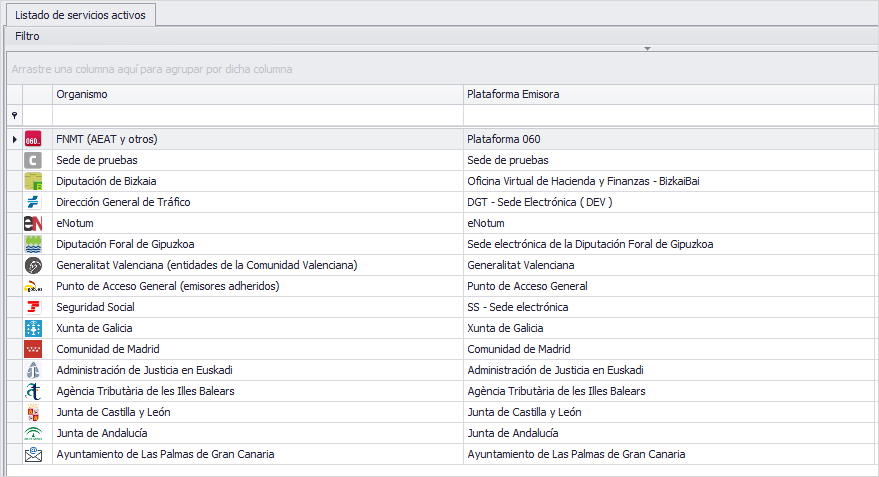Viewport: 879px width, 477px height.
Task: Click the group-by-column drop area text
Action: pyautogui.click(x=152, y=70)
